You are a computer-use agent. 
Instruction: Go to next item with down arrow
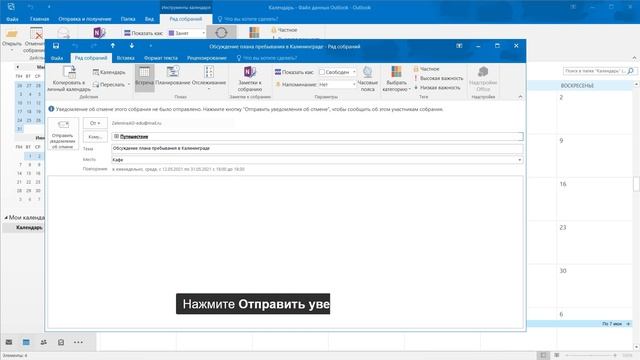pos(131,46)
